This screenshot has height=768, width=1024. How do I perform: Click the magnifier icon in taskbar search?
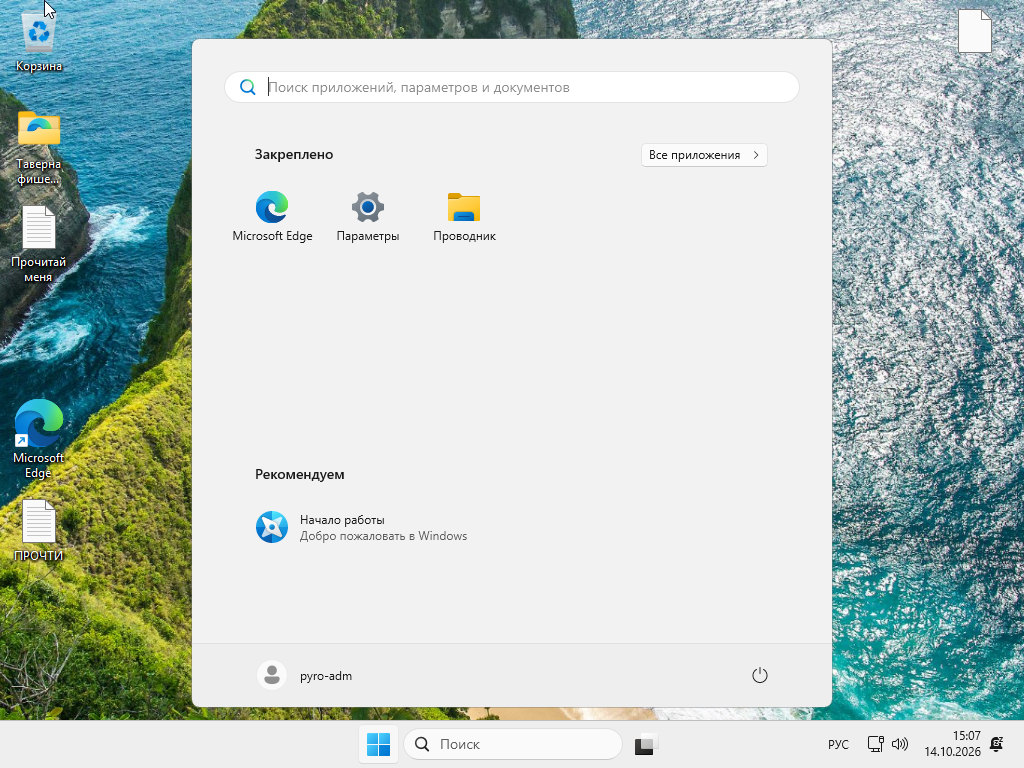click(423, 744)
